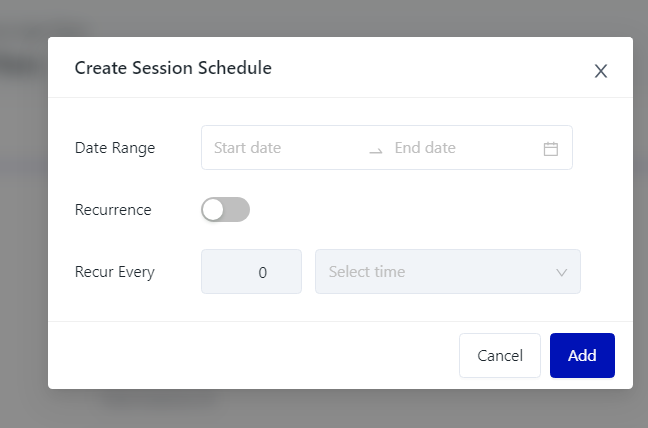Click the 'Create Session Schedule' title
The image size is (648, 428).
click(x=173, y=68)
